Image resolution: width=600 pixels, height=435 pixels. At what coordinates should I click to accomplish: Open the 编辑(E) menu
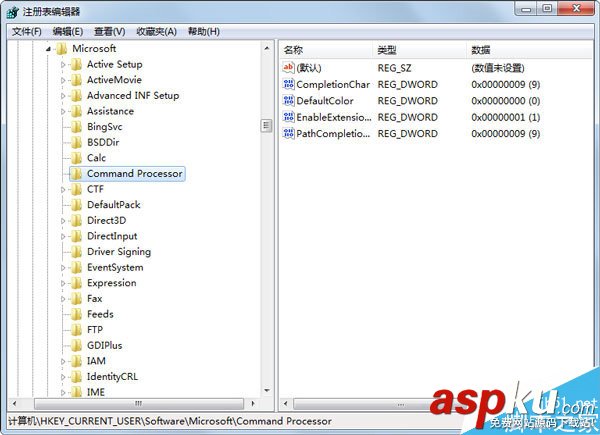(x=68, y=31)
